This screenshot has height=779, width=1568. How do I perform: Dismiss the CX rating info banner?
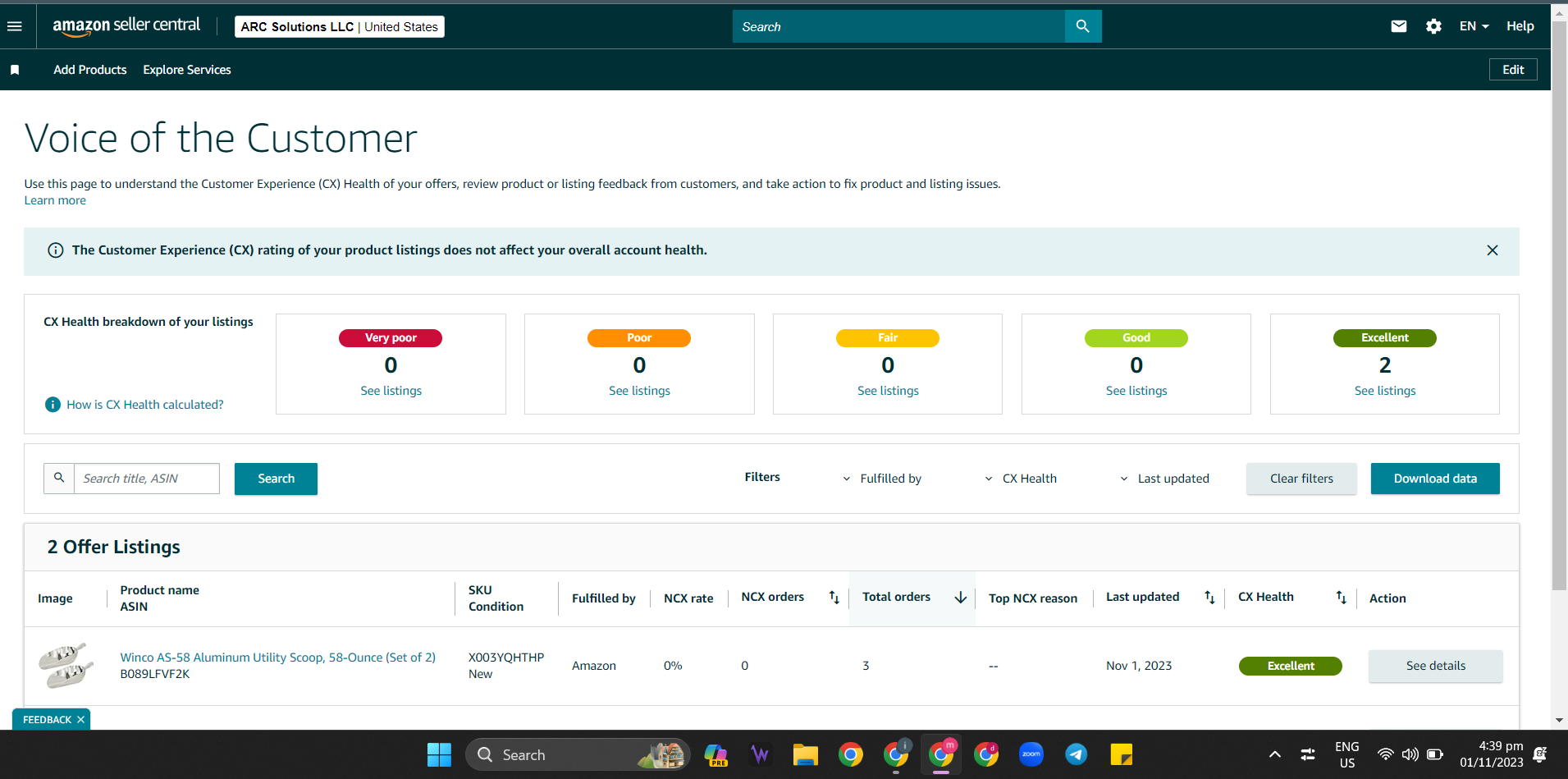[1493, 250]
